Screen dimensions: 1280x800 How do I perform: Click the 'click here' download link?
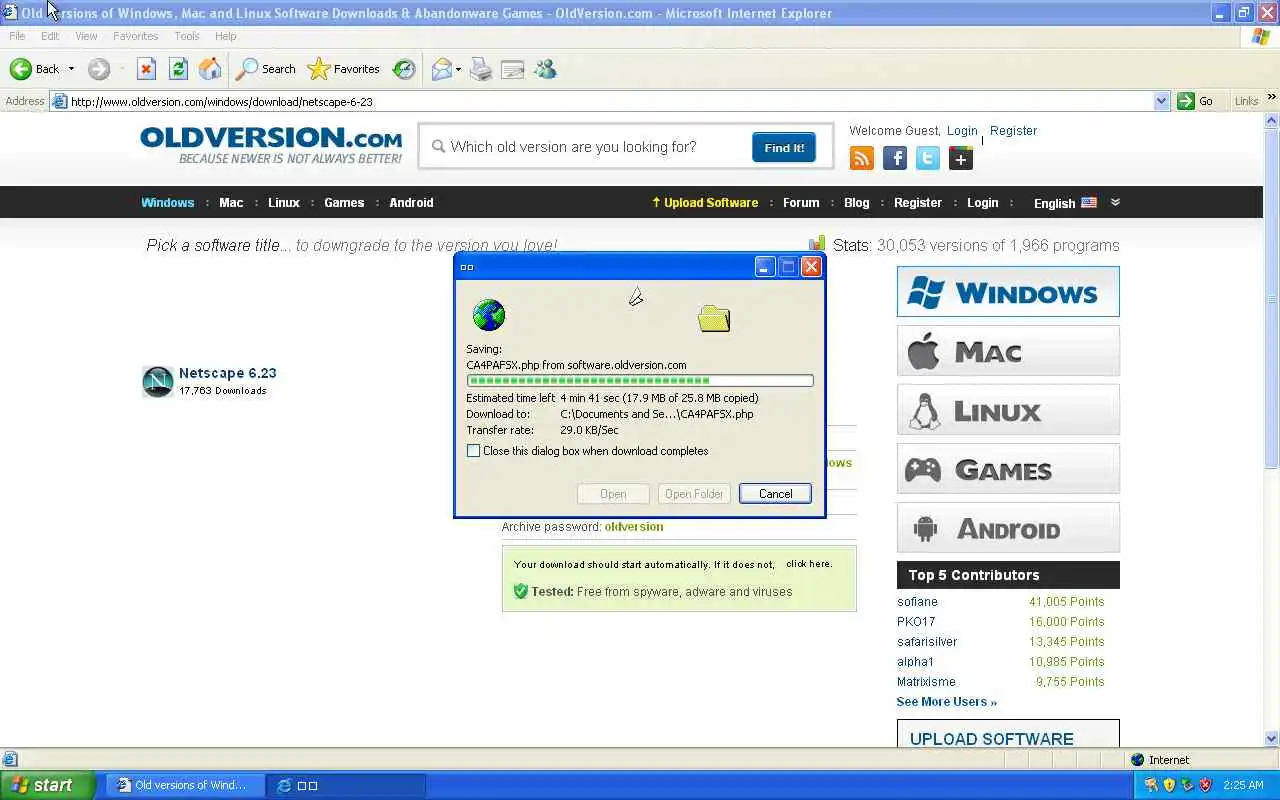pyautogui.click(x=808, y=564)
